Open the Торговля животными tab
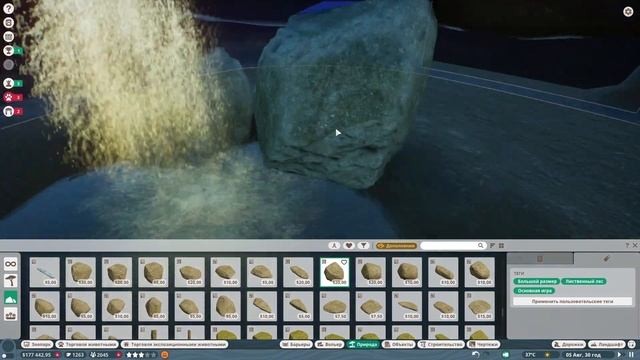The image size is (640, 360). click(87, 344)
